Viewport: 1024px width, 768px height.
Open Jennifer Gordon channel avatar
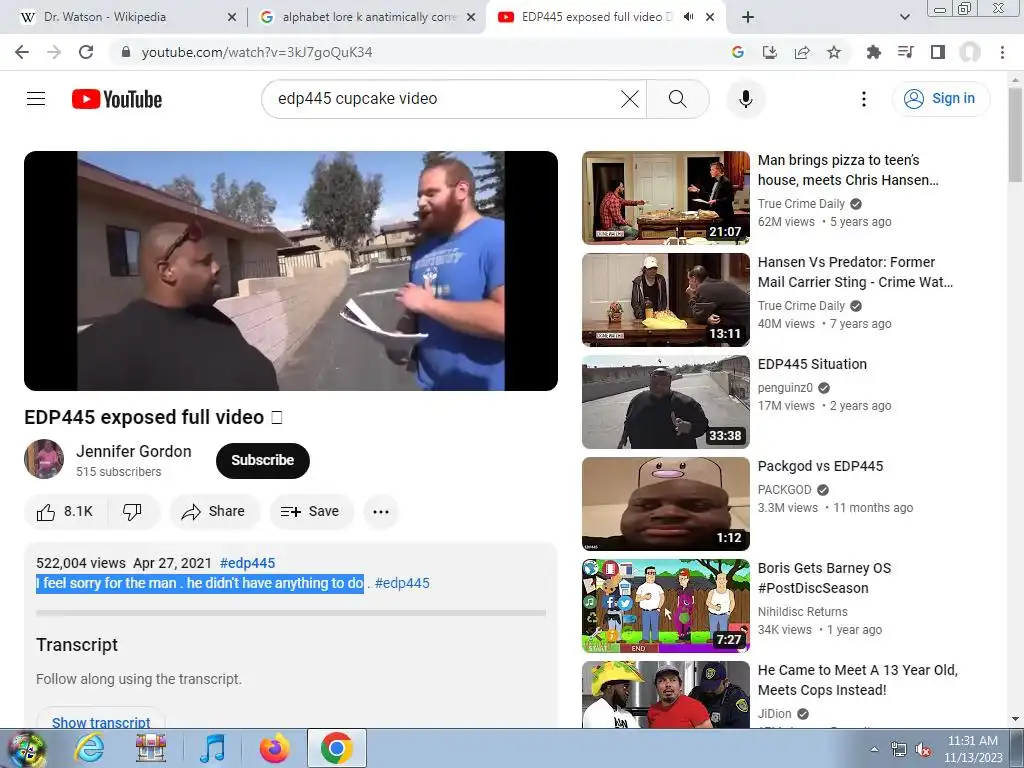[44, 459]
